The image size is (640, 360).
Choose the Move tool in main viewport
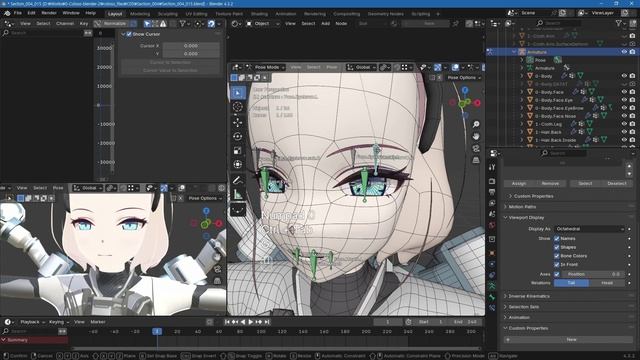(238, 122)
